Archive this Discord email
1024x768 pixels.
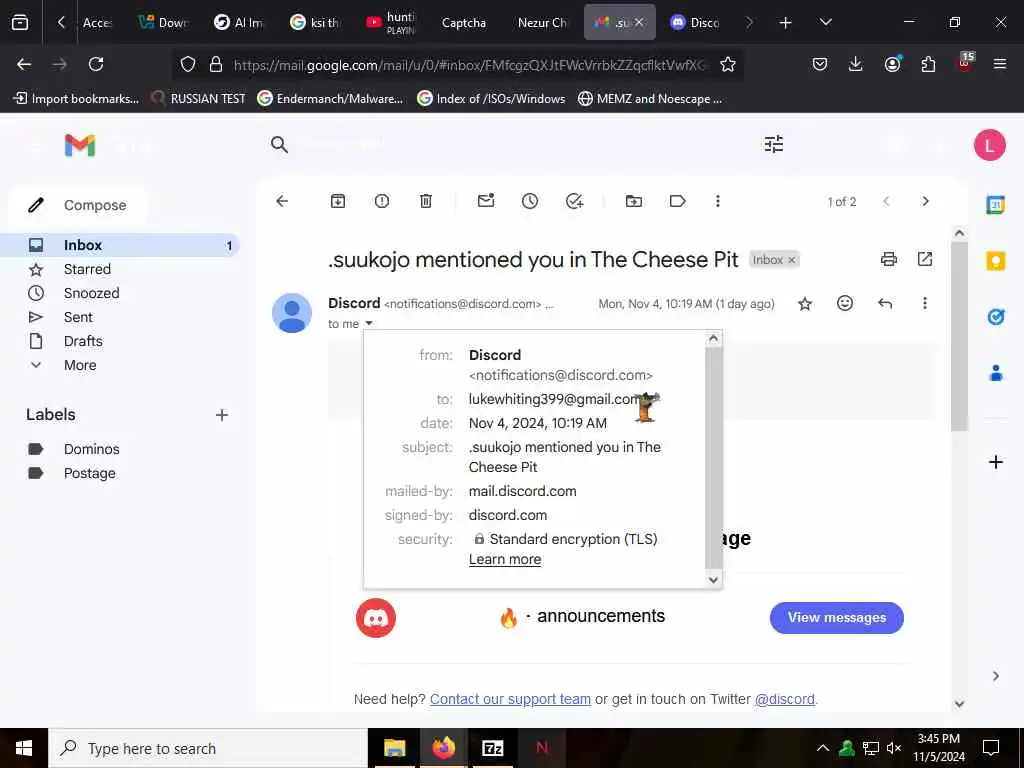[x=338, y=201]
